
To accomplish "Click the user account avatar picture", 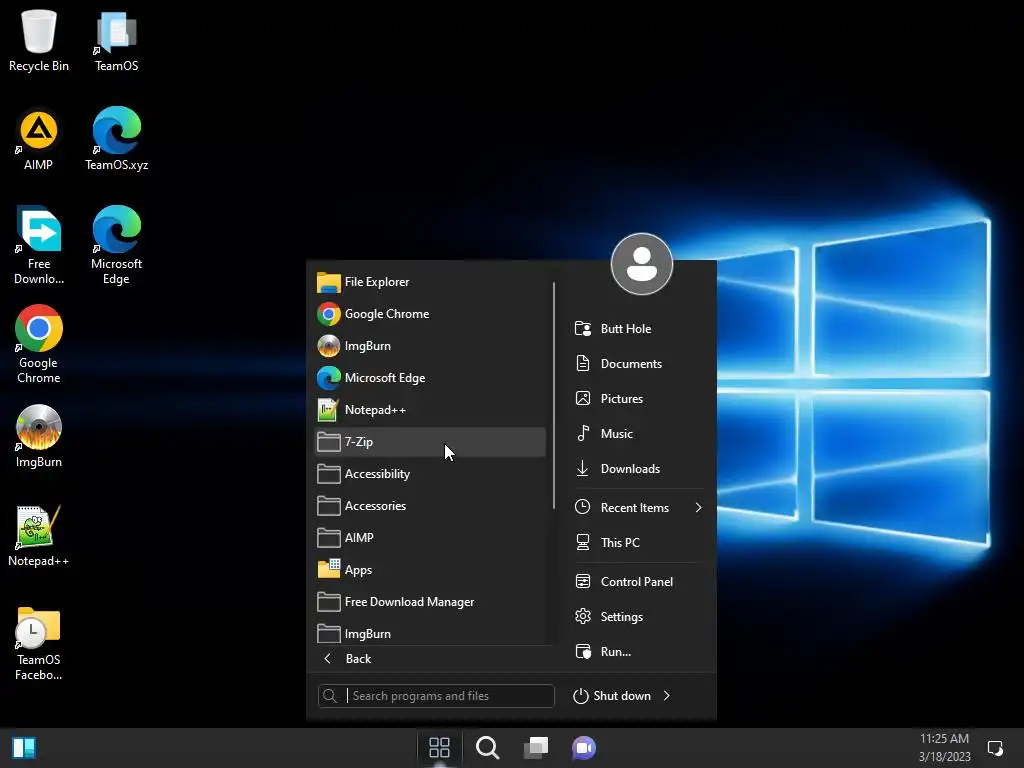I will click(641, 264).
